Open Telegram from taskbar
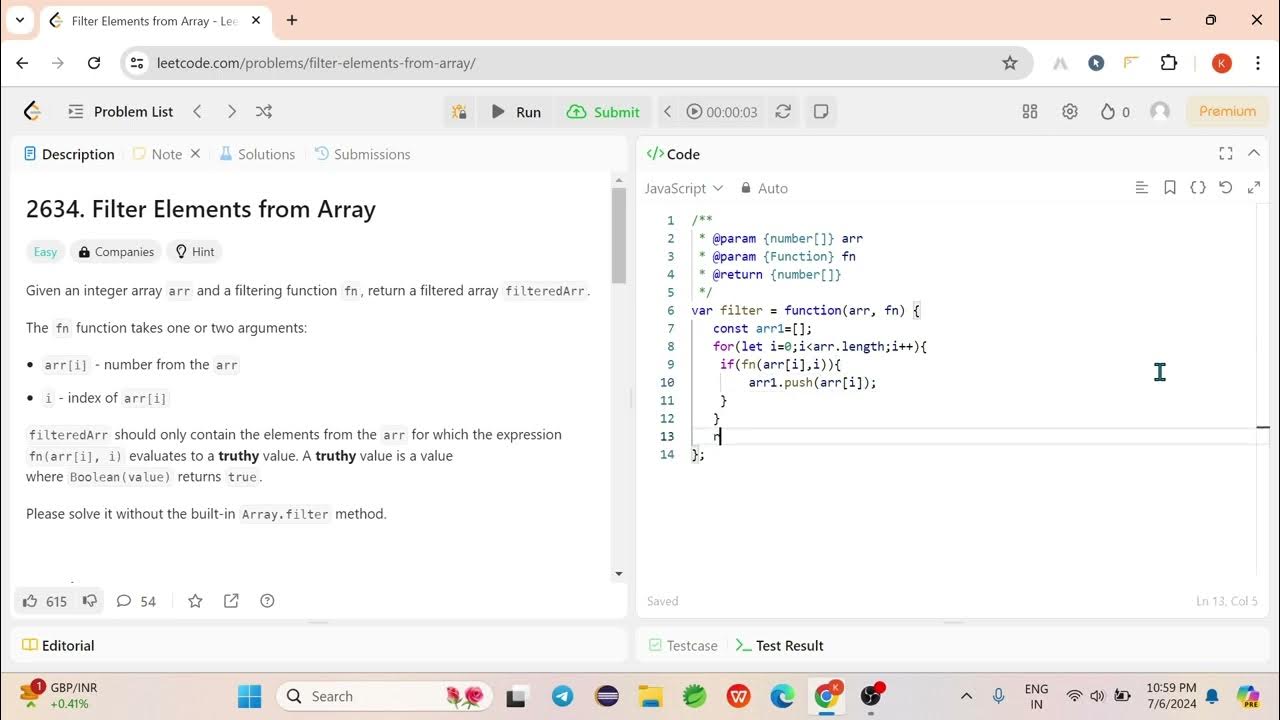The width and height of the screenshot is (1280, 720). click(562, 696)
